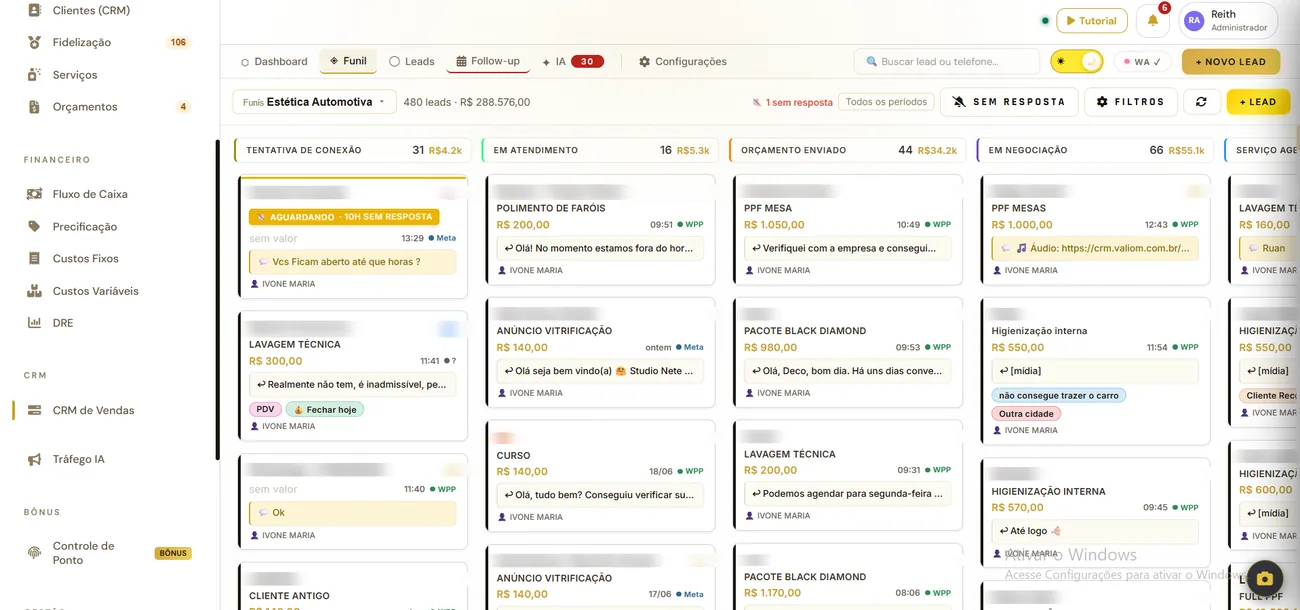
Task: Click the FILTROS button
Action: click(x=1130, y=101)
